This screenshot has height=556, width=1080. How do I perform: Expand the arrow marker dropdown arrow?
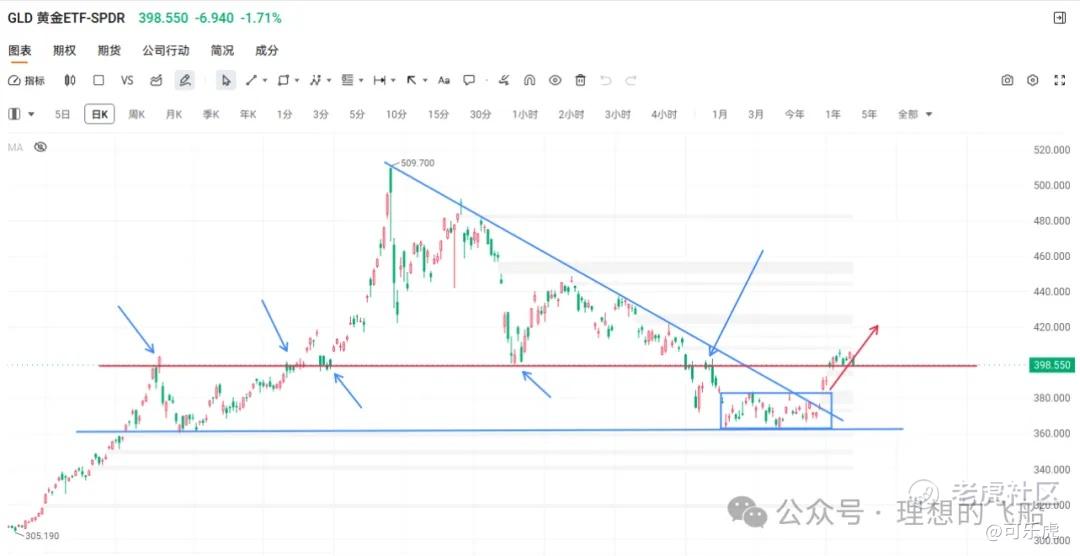425,81
